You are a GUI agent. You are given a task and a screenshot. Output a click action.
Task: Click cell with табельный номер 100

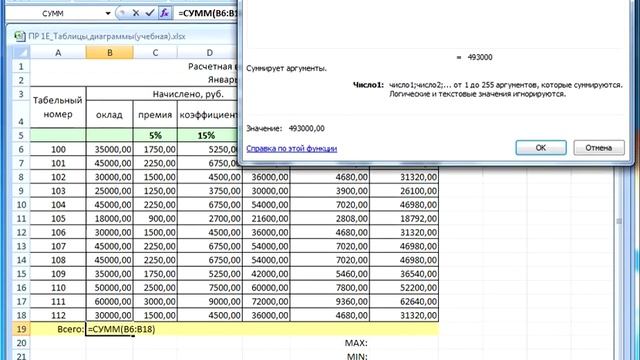pyautogui.click(x=58, y=149)
